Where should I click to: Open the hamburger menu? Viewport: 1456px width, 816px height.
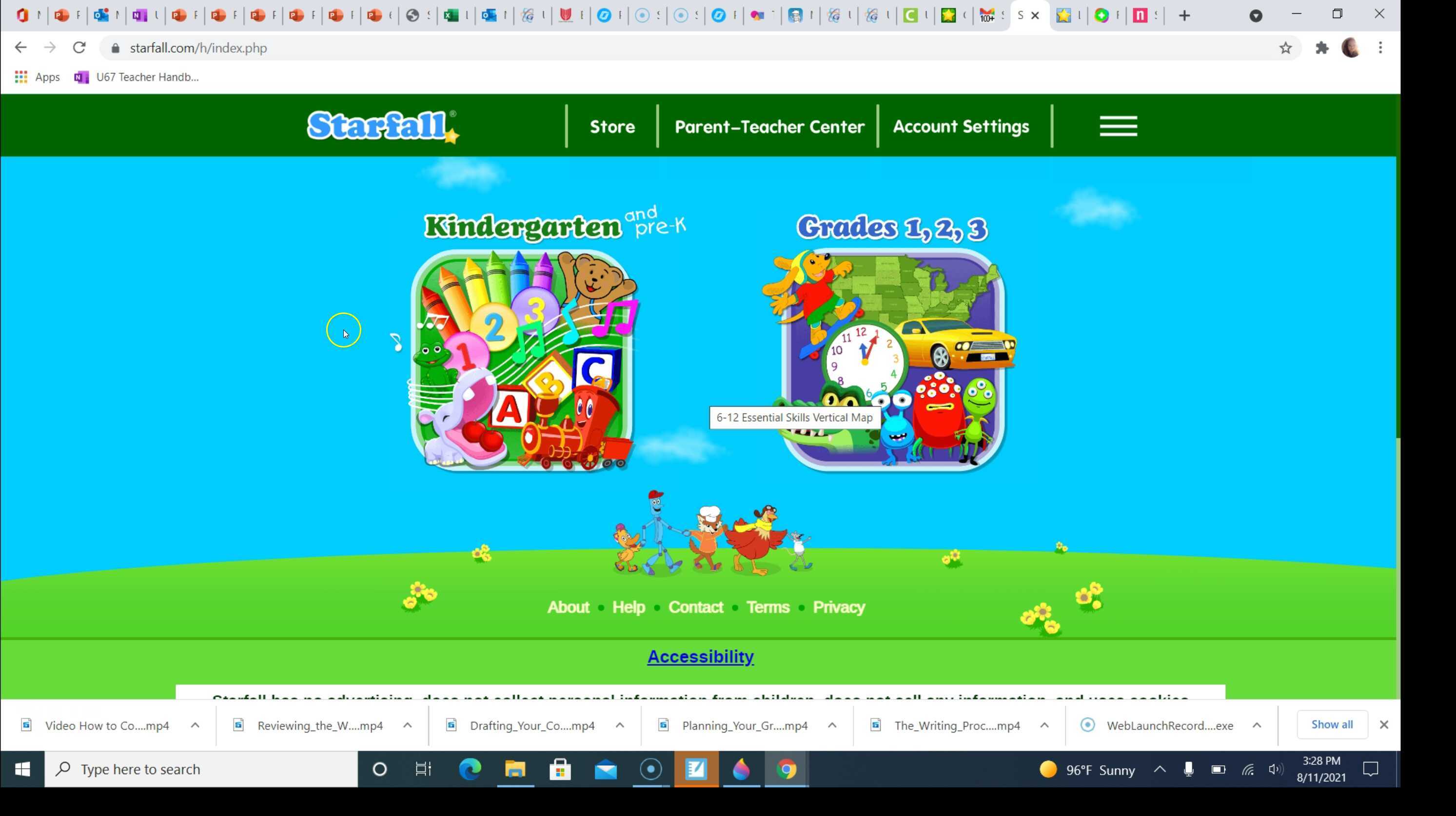click(1118, 126)
